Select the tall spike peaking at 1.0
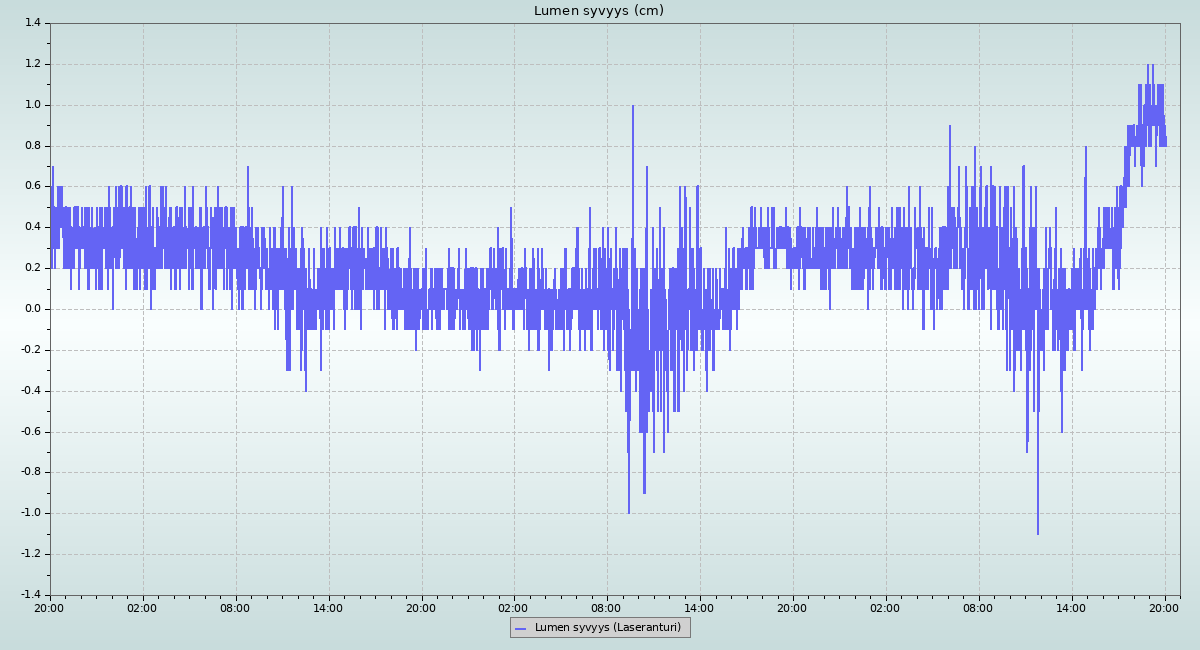This screenshot has height=650, width=1200. pyautogui.click(x=633, y=110)
